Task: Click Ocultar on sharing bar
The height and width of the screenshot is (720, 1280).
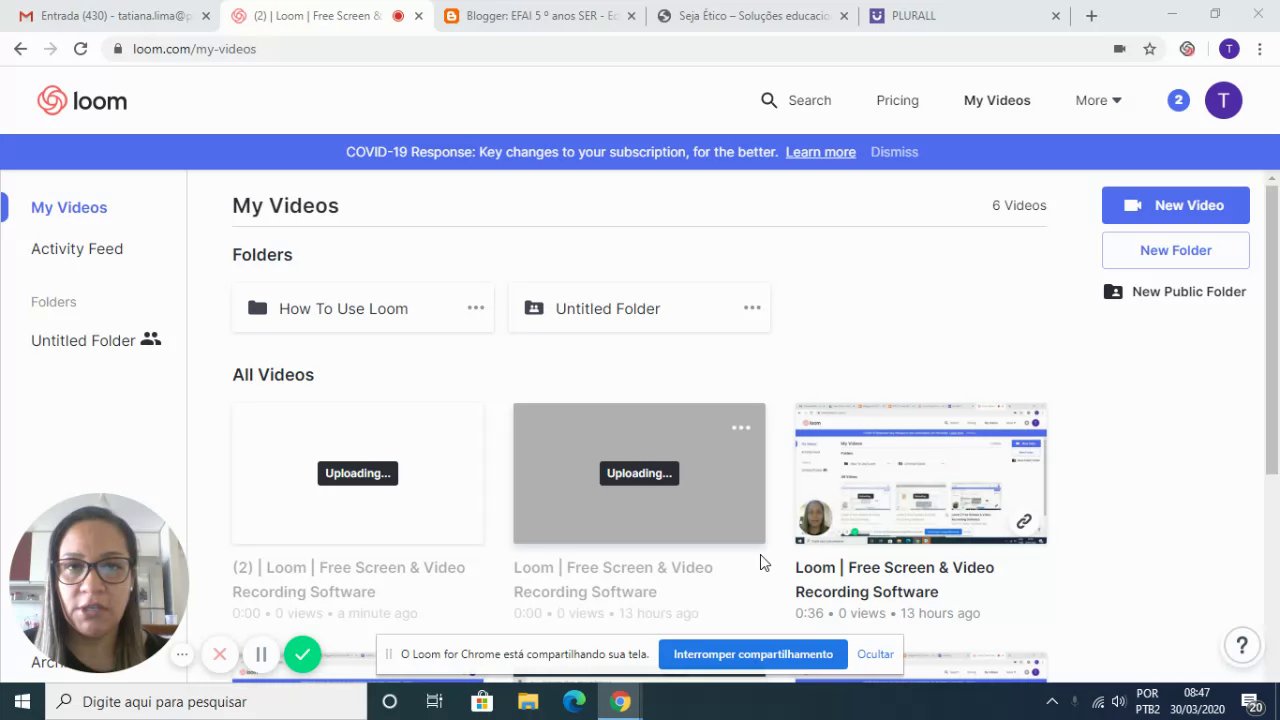Action: (x=875, y=654)
